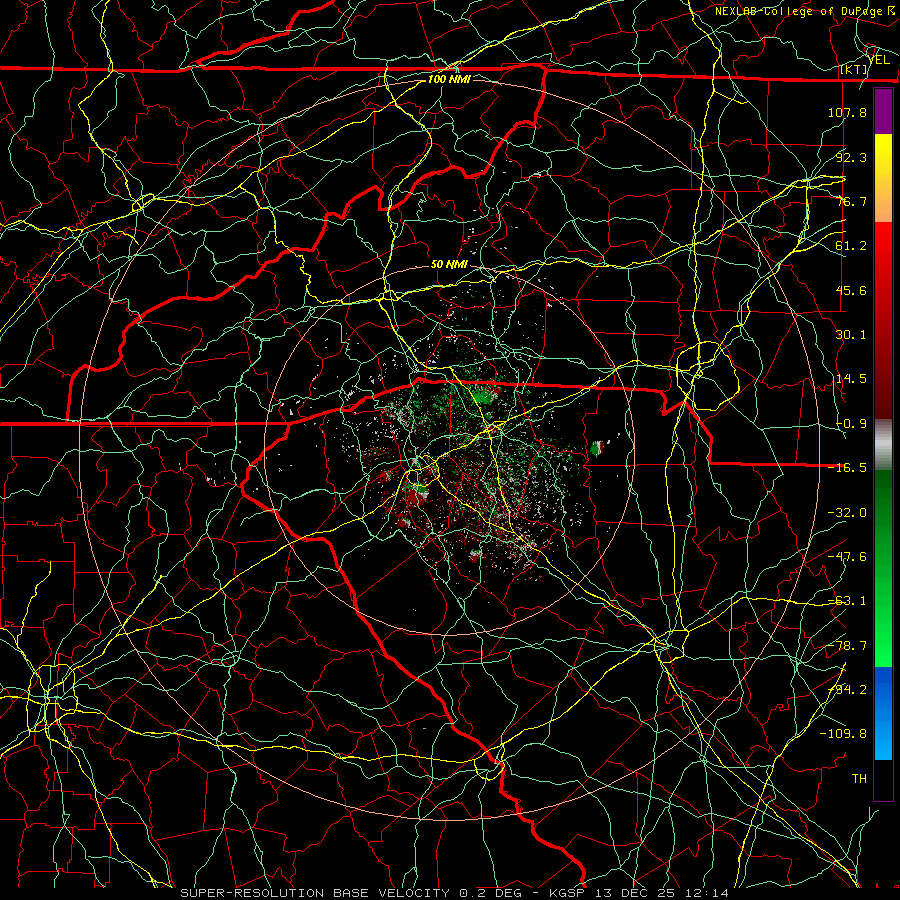Click the [KT] units label

pos(854,69)
